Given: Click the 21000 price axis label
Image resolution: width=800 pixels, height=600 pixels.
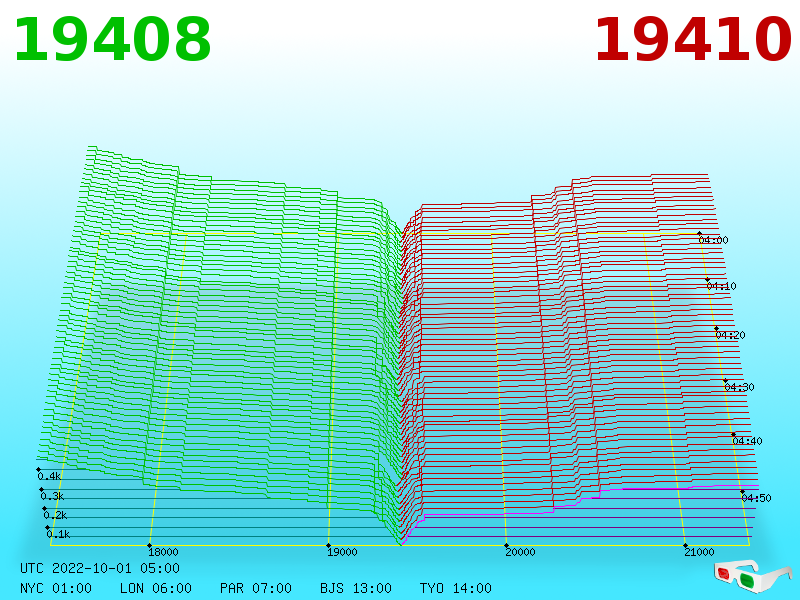Looking at the screenshot, I should coord(698,552).
